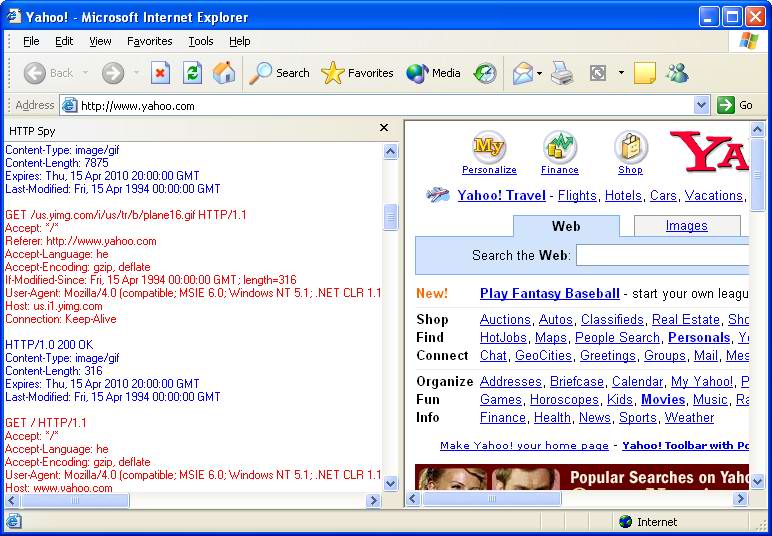Go to the Home page icon
The image size is (772, 536).
click(224, 73)
